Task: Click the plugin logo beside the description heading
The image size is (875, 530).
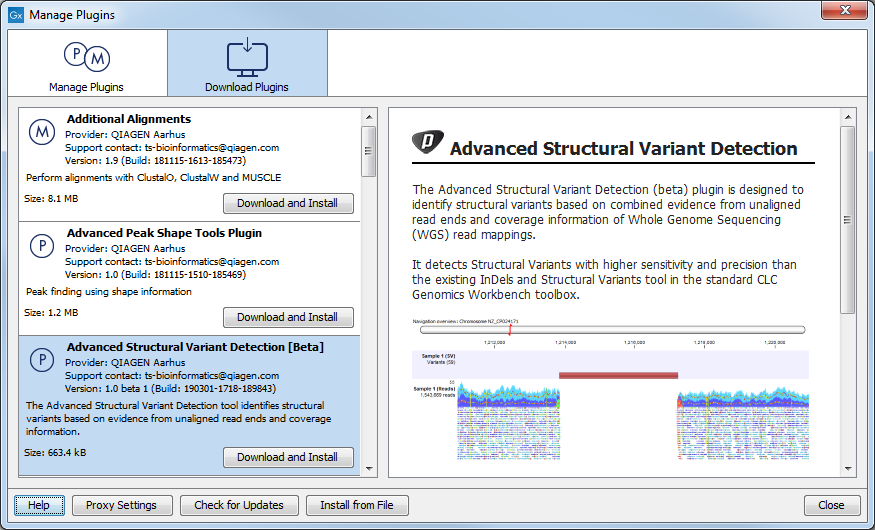Action: pyautogui.click(x=427, y=146)
